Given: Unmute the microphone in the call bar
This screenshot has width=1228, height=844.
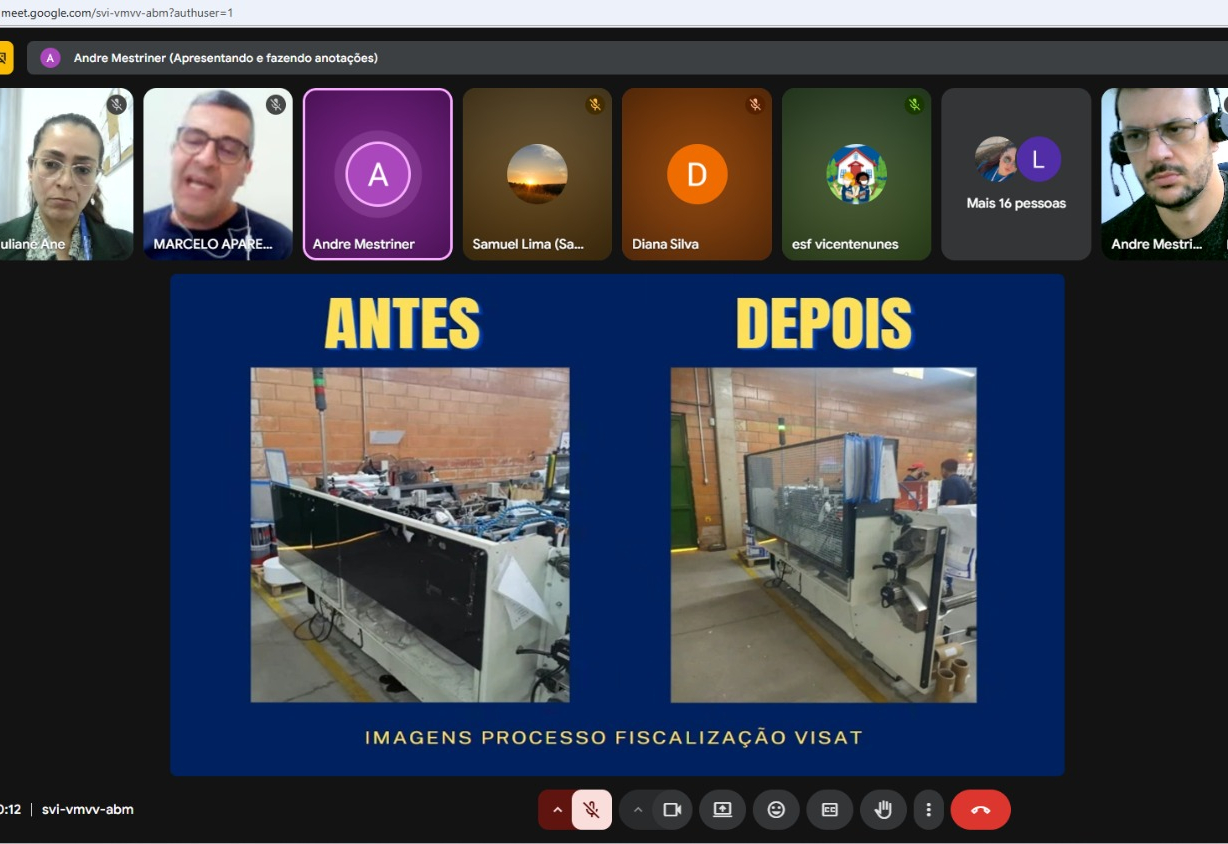Looking at the screenshot, I should 592,810.
